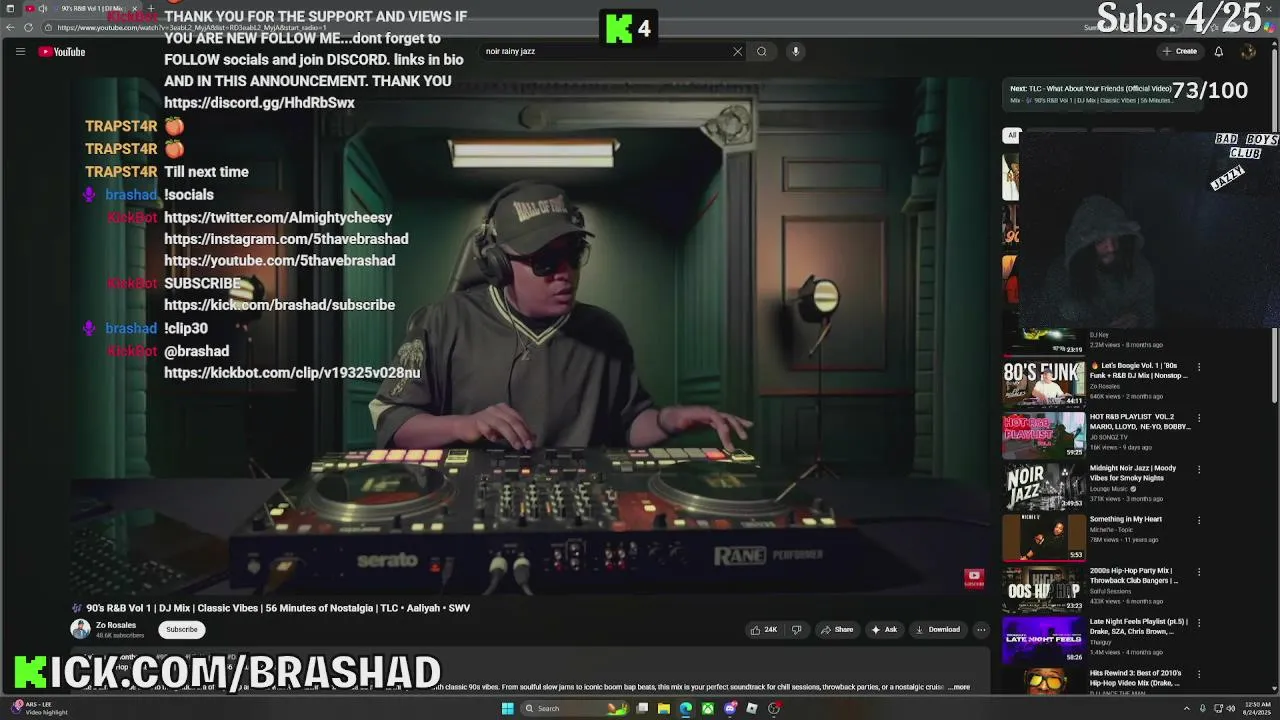Image resolution: width=1280 pixels, height=720 pixels.
Task: Open Midnight Noir Jazz video thumbnail
Action: point(1044,485)
